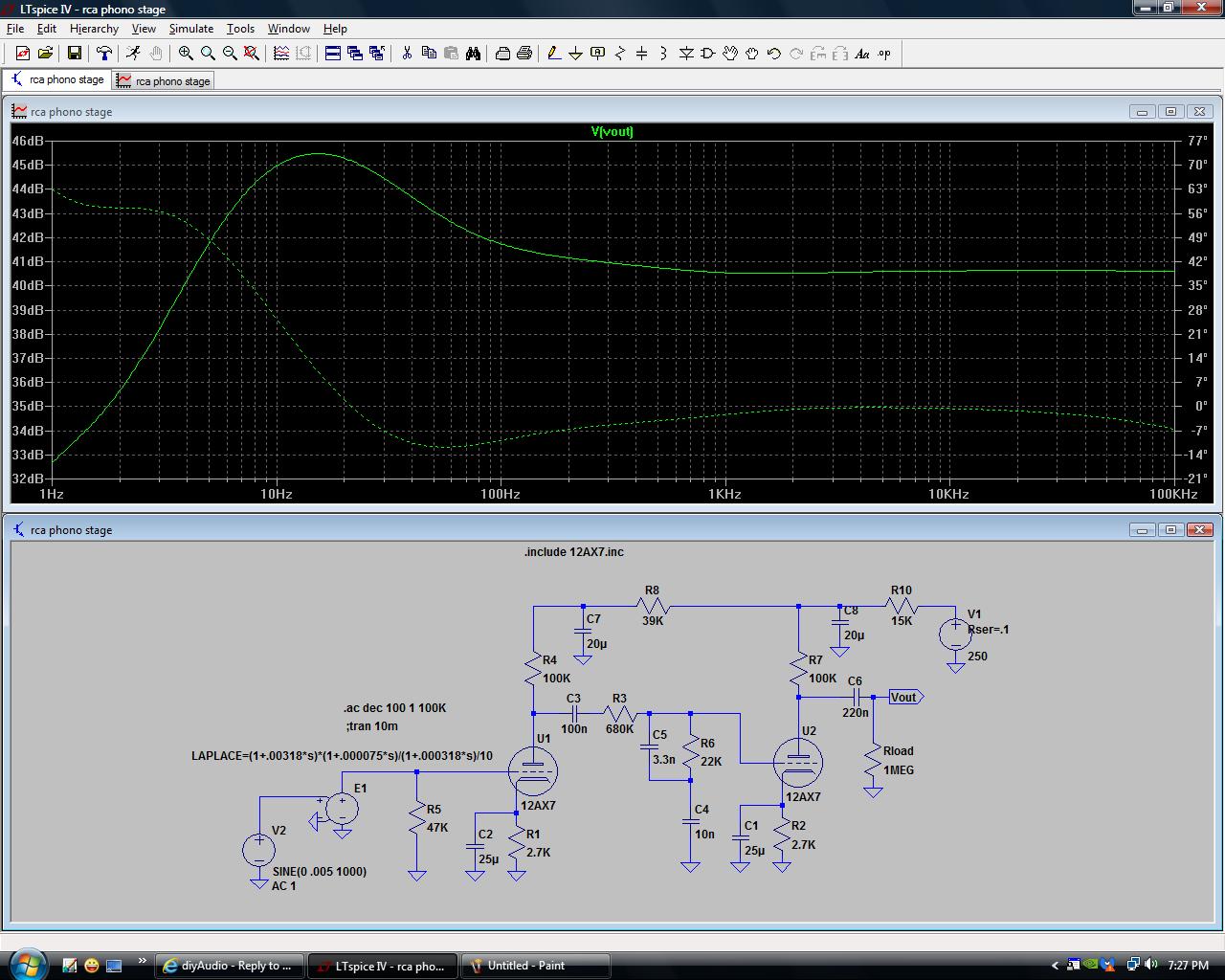Open the View menu
Viewport: 1225px width, 980px height.
pyautogui.click(x=144, y=29)
